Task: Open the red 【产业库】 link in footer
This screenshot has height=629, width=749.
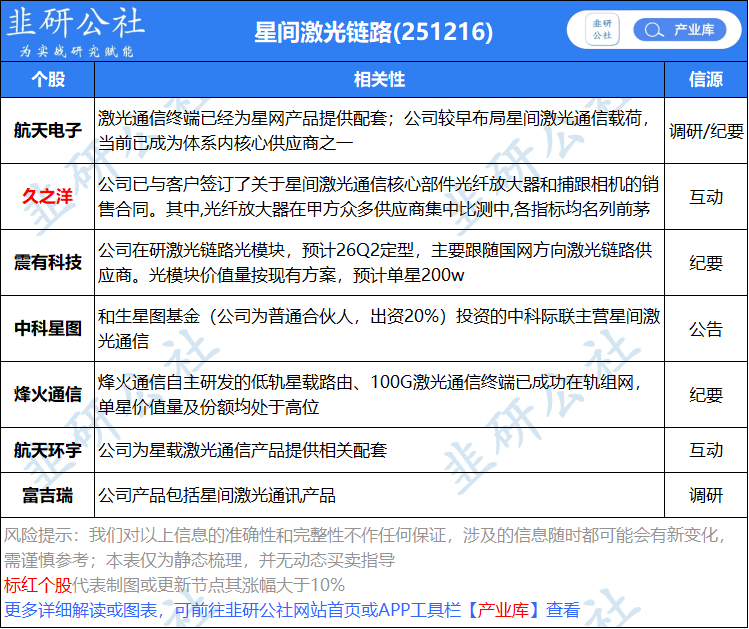Action: click(503, 609)
